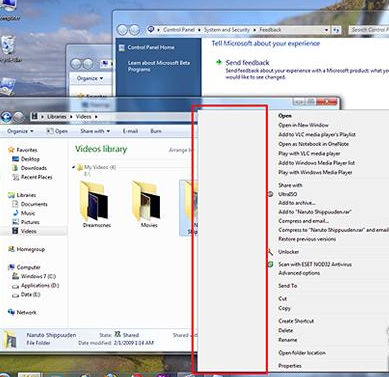The width and height of the screenshot is (389, 377).
Task: Open the Organize dropdown in Videos window
Action: coord(20,131)
